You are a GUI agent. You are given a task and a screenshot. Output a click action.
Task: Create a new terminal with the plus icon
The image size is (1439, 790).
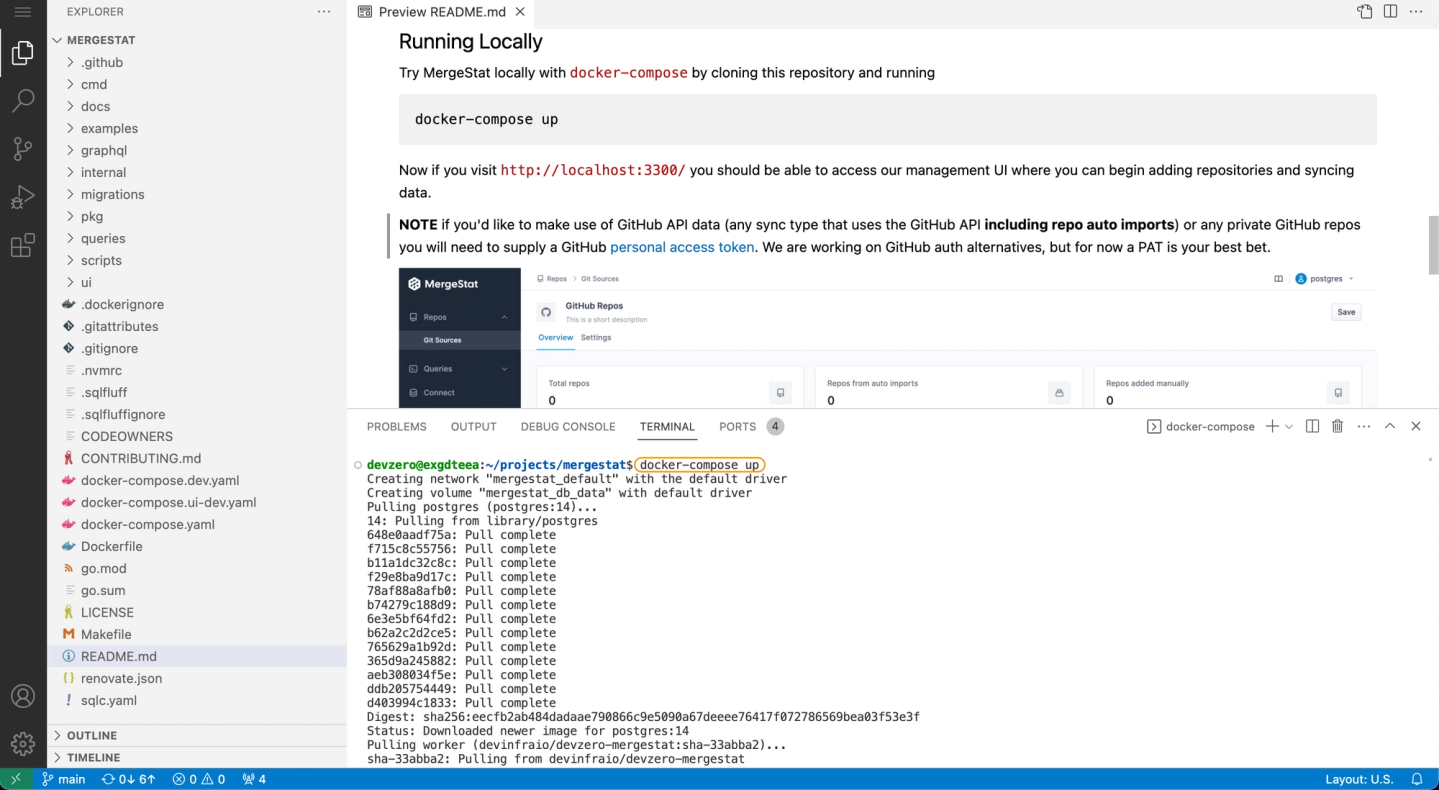point(1274,426)
